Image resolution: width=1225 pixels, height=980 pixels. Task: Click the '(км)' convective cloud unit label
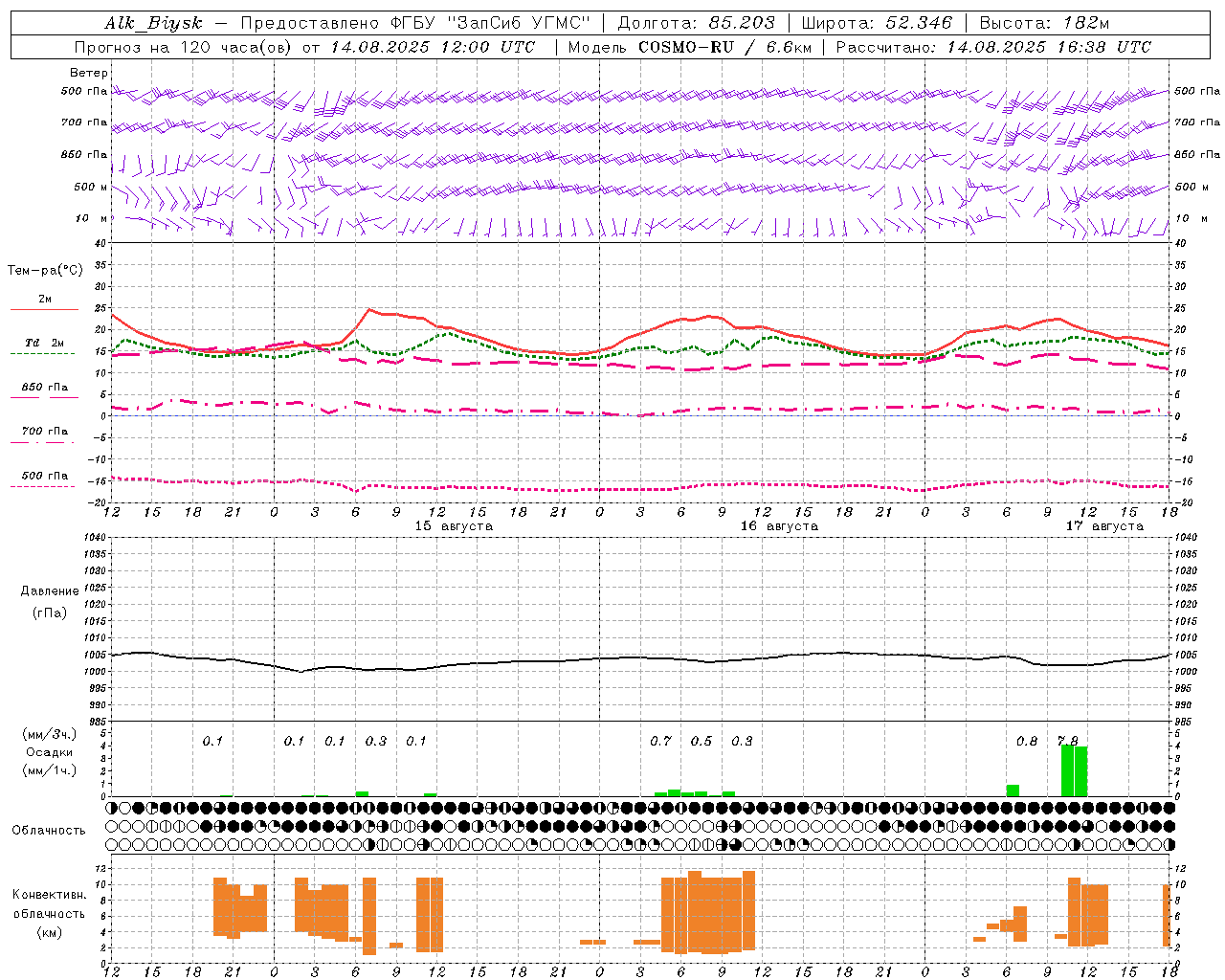click(x=49, y=932)
